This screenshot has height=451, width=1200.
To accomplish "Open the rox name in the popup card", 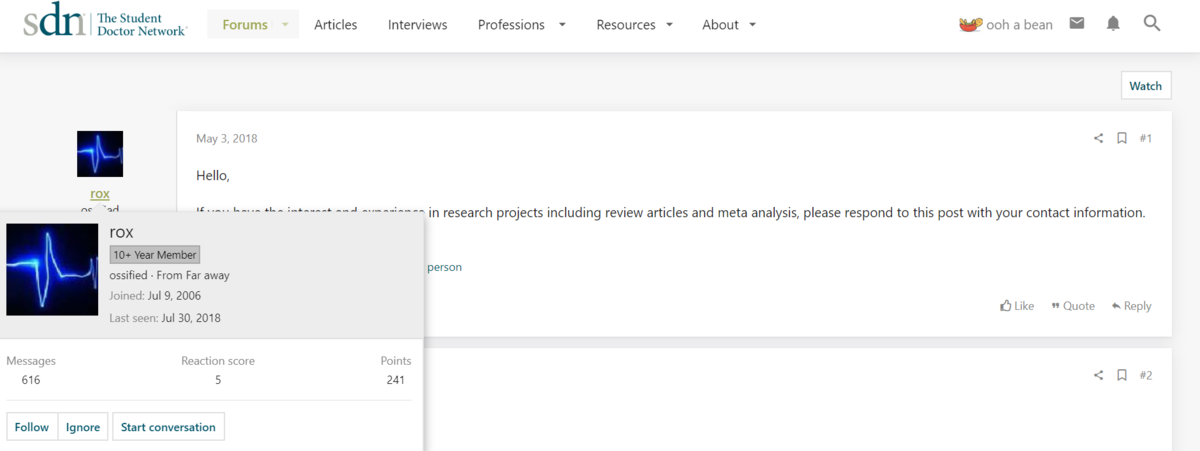I will click(122, 232).
